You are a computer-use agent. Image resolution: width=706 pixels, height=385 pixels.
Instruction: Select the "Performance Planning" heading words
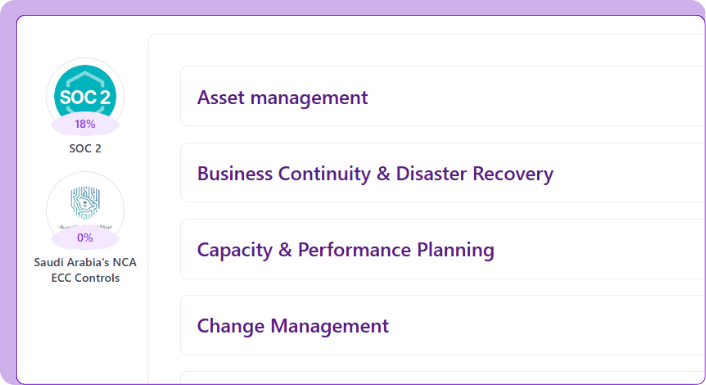(x=396, y=250)
